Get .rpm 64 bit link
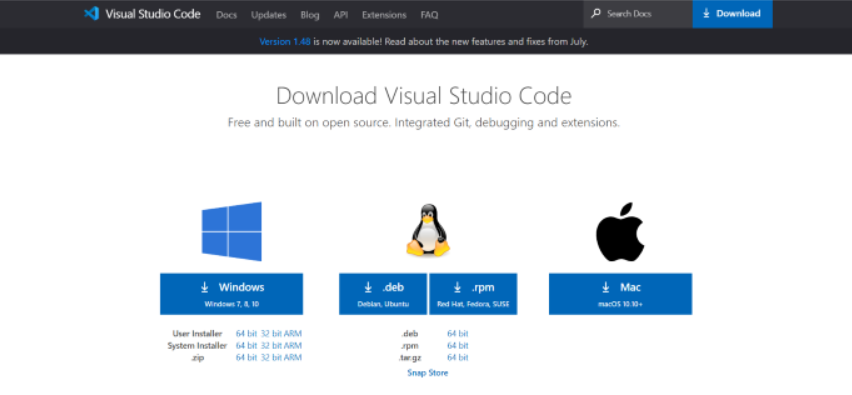The image size is (852, 395). click(x=458, y=345)
